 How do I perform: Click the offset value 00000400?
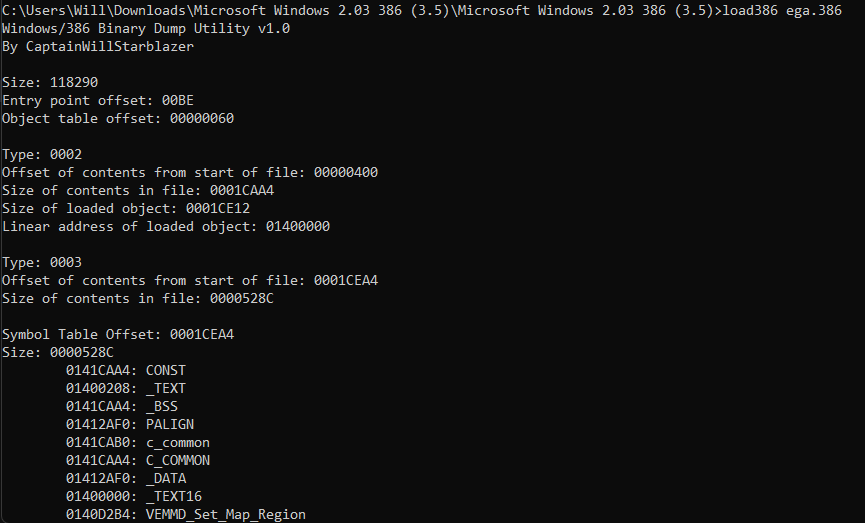click(345, 173)
